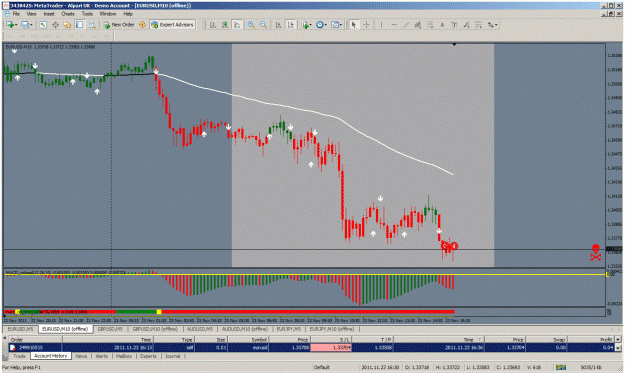This screenshot has height=373, width=625.
Task: Open the Navigator folder-star icon
Action: click(67, 25)
